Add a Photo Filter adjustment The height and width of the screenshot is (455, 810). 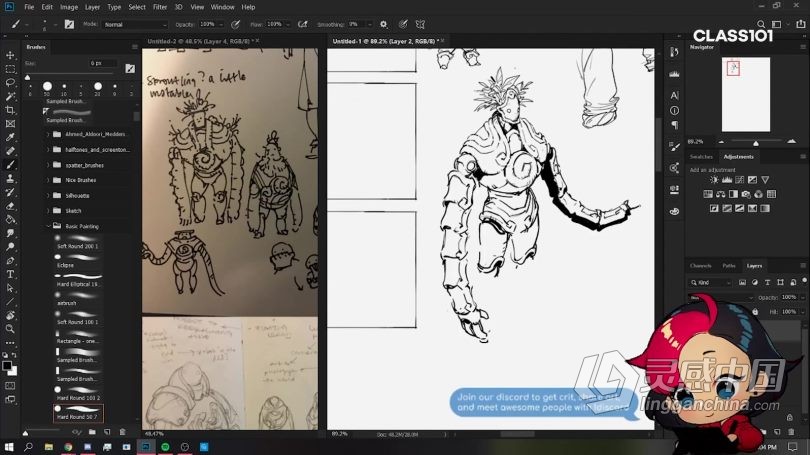745,194
